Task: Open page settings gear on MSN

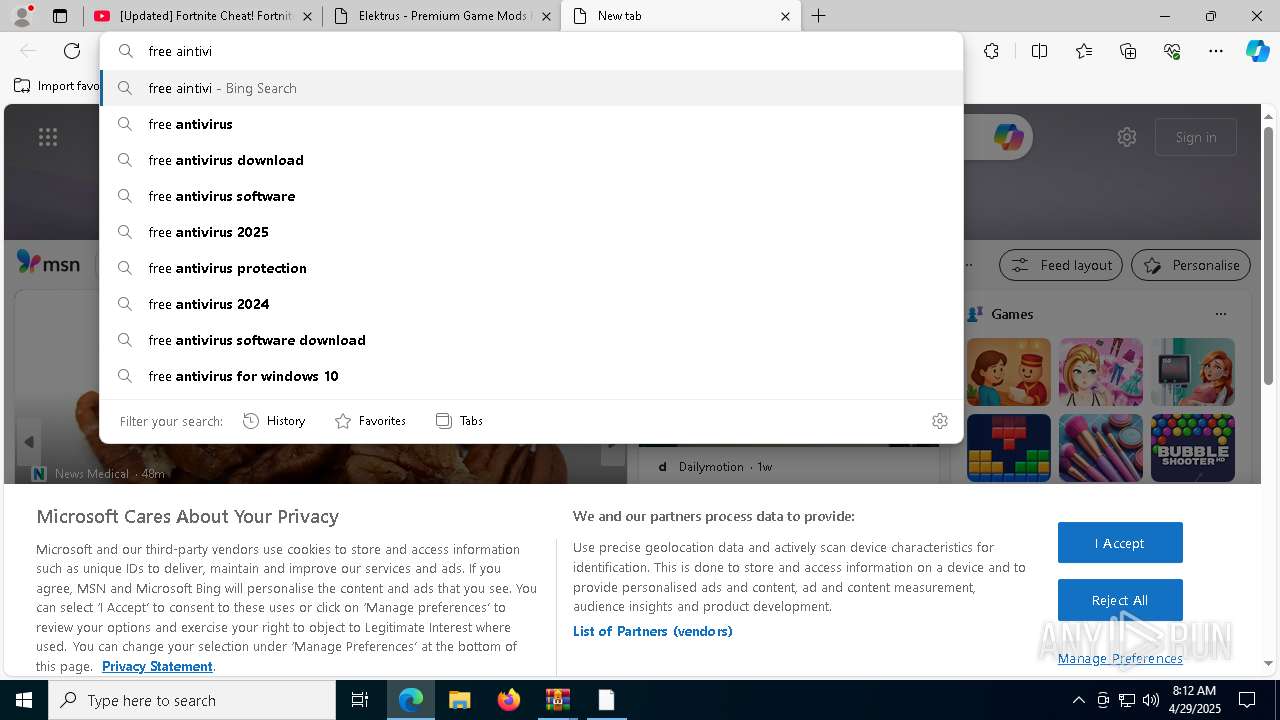Action: [1127, 137]
